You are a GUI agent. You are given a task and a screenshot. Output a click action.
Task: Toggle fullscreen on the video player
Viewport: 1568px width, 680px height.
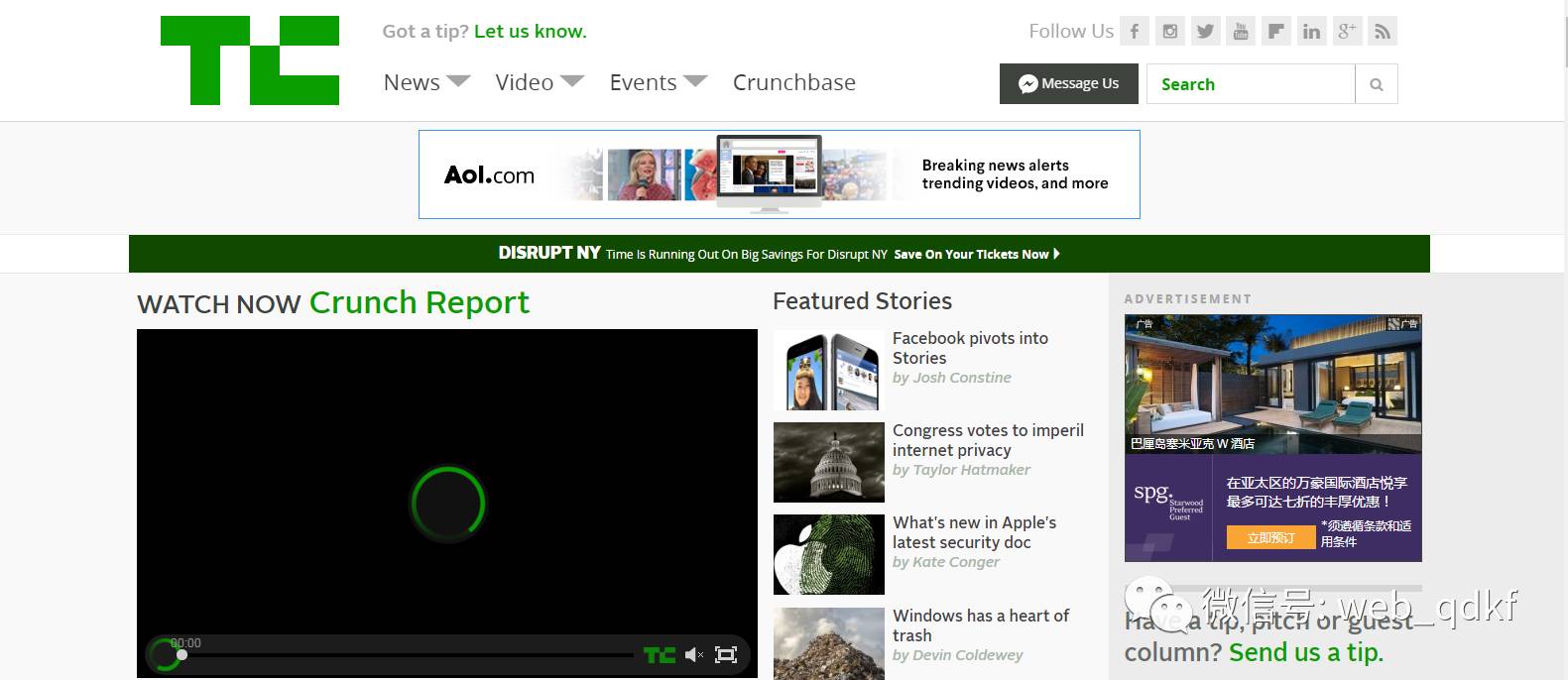click(x=726, y=654)
